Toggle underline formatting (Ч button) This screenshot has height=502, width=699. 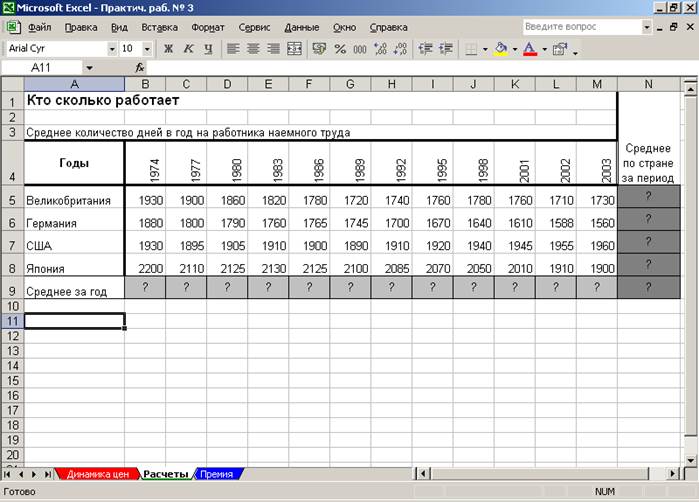[207, 48]
